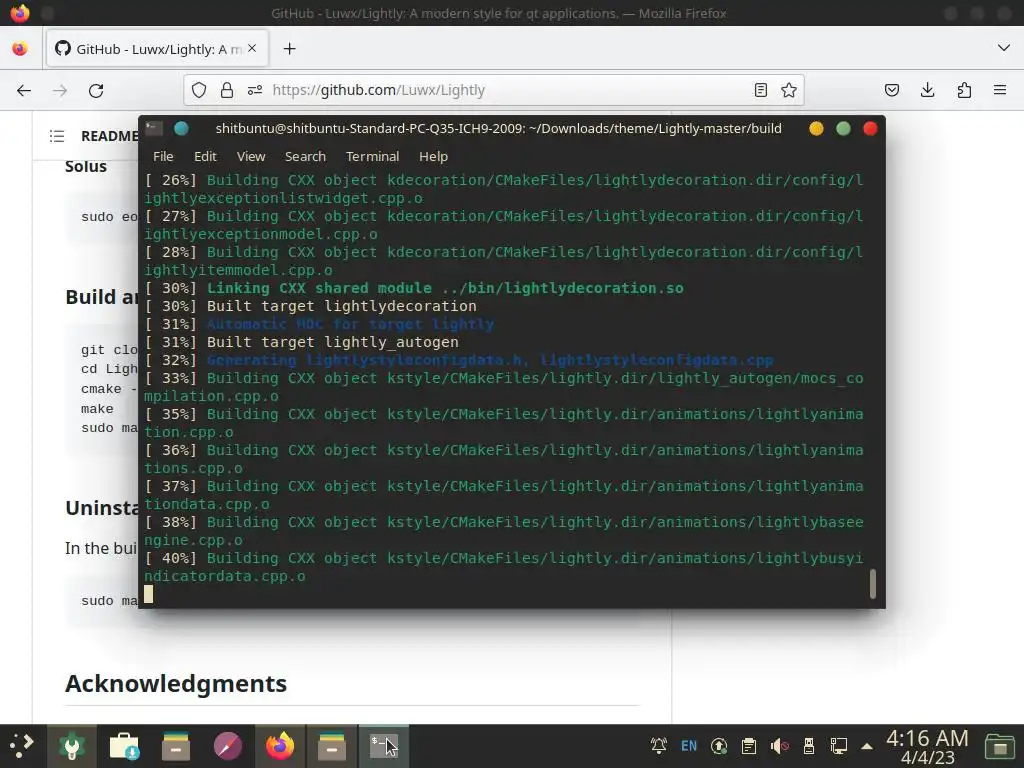Click the EN keyboard layout indicator

tap(688, 745)
